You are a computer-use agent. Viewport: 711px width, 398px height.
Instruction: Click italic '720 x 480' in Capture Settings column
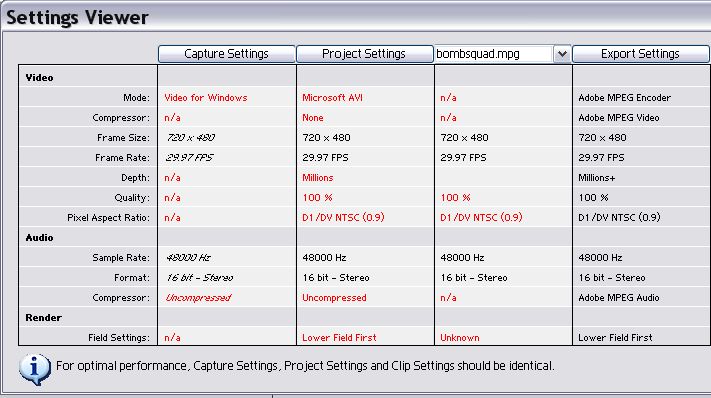(190, 138)
